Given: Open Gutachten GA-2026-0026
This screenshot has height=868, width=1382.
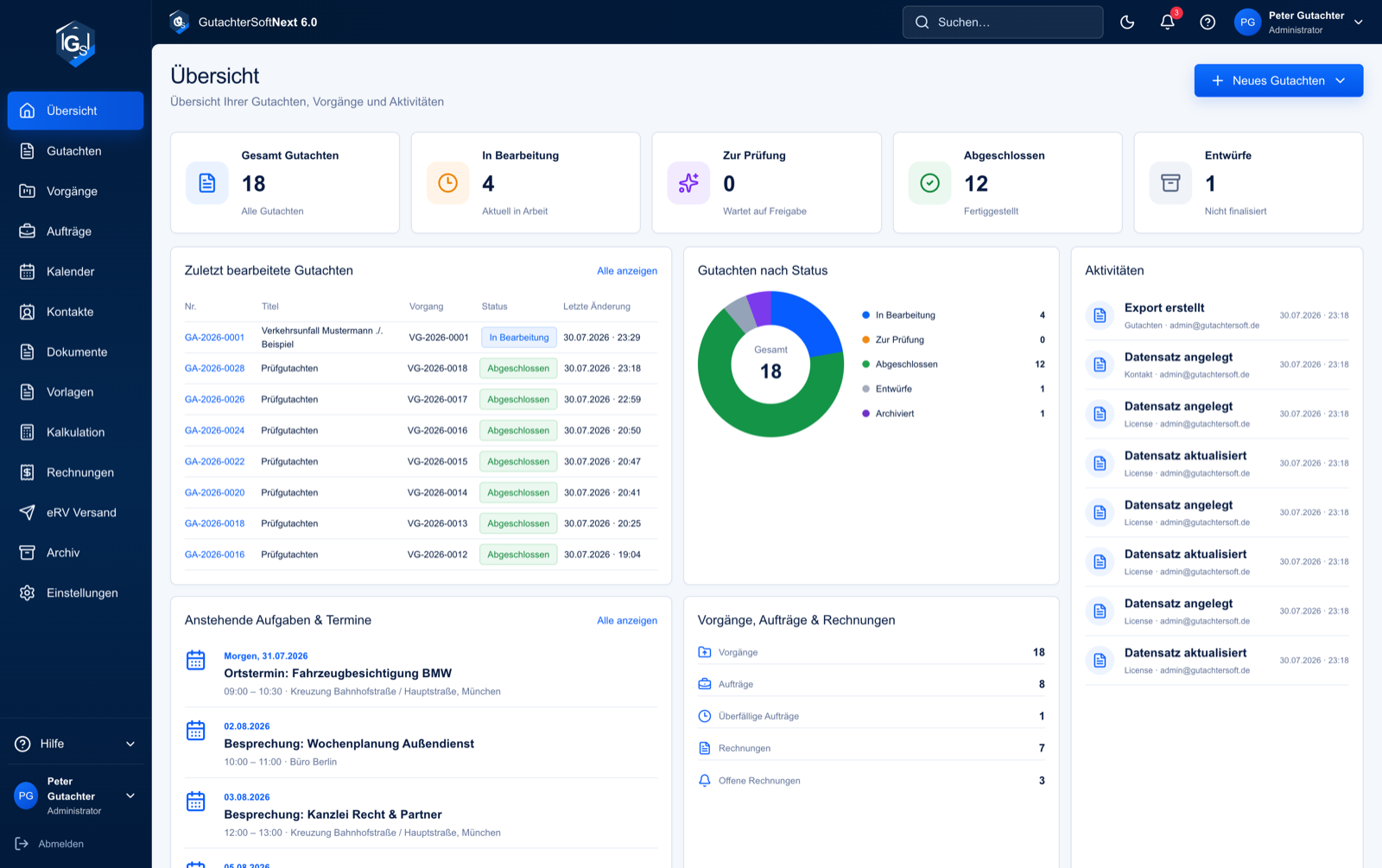Looking at the screenshot, I should (214, 400).
